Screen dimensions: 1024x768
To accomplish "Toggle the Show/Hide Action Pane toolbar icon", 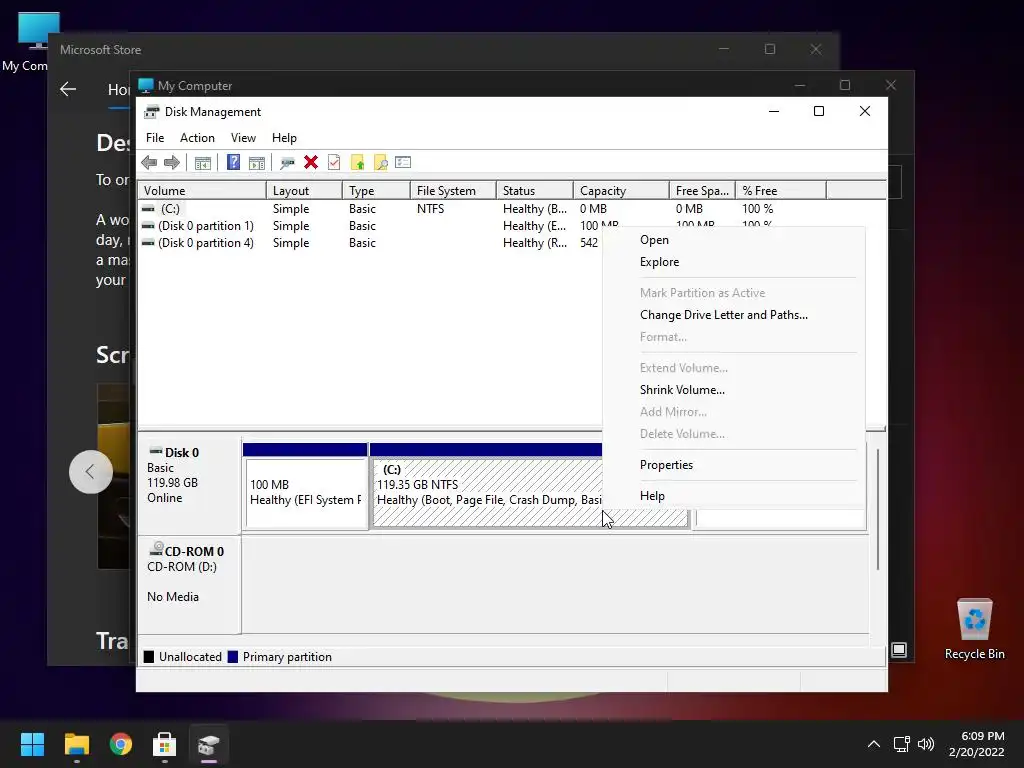I will (x=257, y=163).
